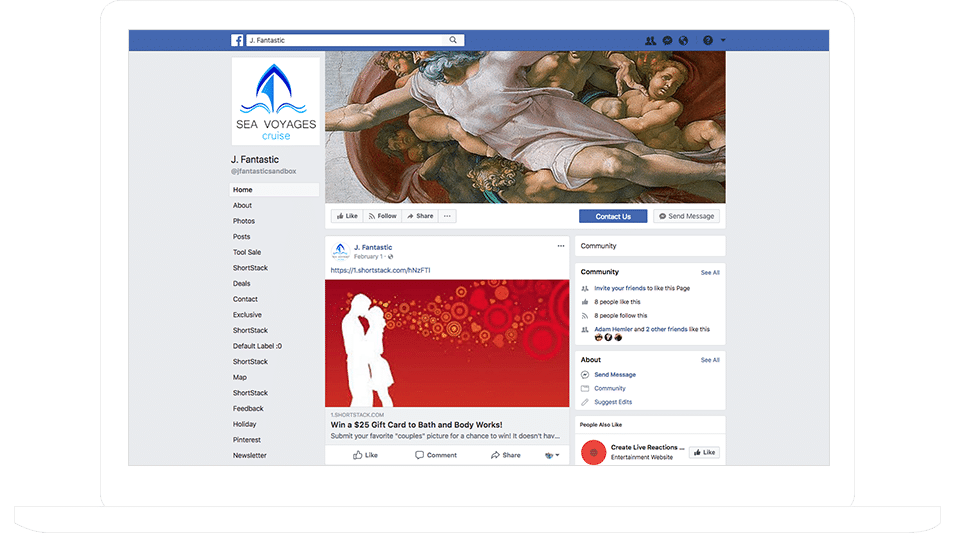Click See All in Community section
The height and width of the screenshot is (534, 955).
(710, 273)
